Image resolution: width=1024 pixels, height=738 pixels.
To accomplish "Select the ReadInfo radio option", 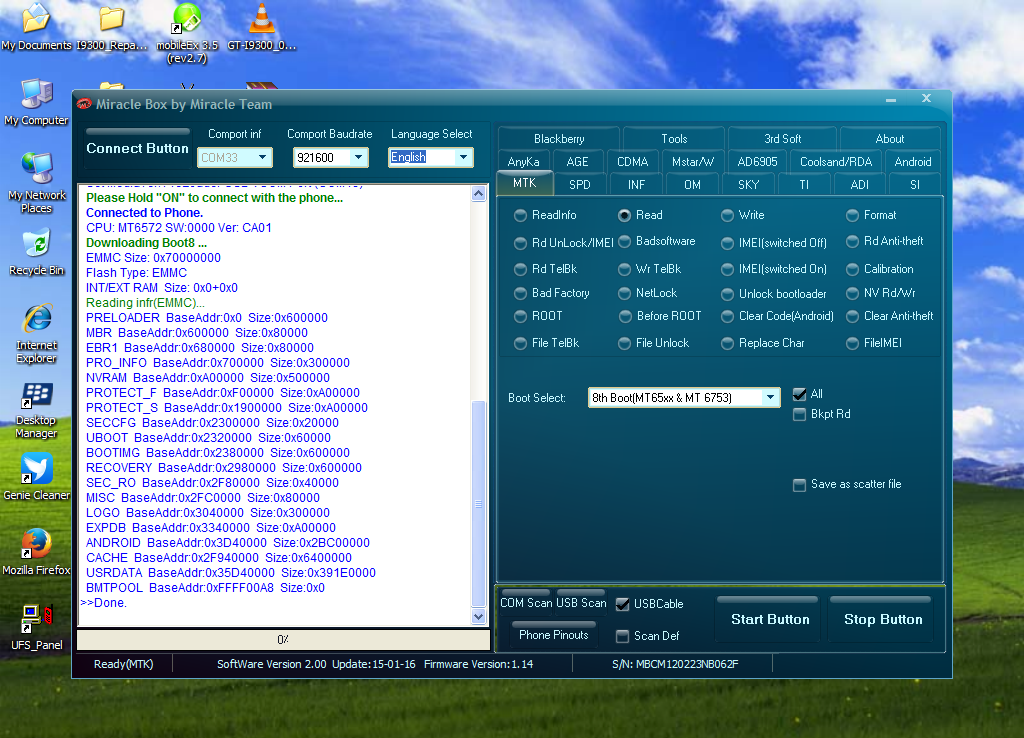I will pyautogui.click(x=545, y=215).
